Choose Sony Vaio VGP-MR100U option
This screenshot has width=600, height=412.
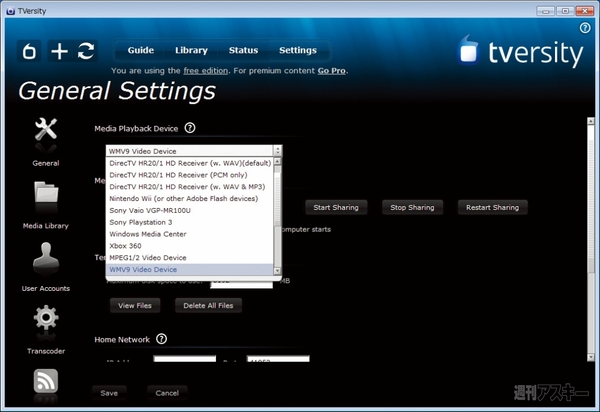pos(190,210)
